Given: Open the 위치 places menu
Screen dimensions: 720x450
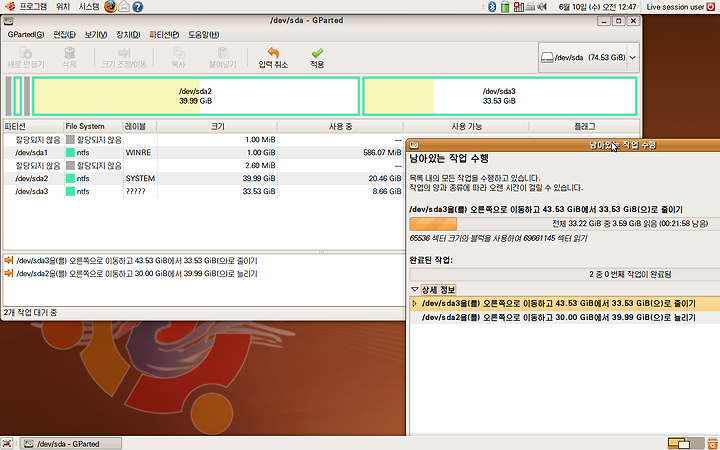Looking at the screenshot, I should pyautogui.click(x=63, y=7).
